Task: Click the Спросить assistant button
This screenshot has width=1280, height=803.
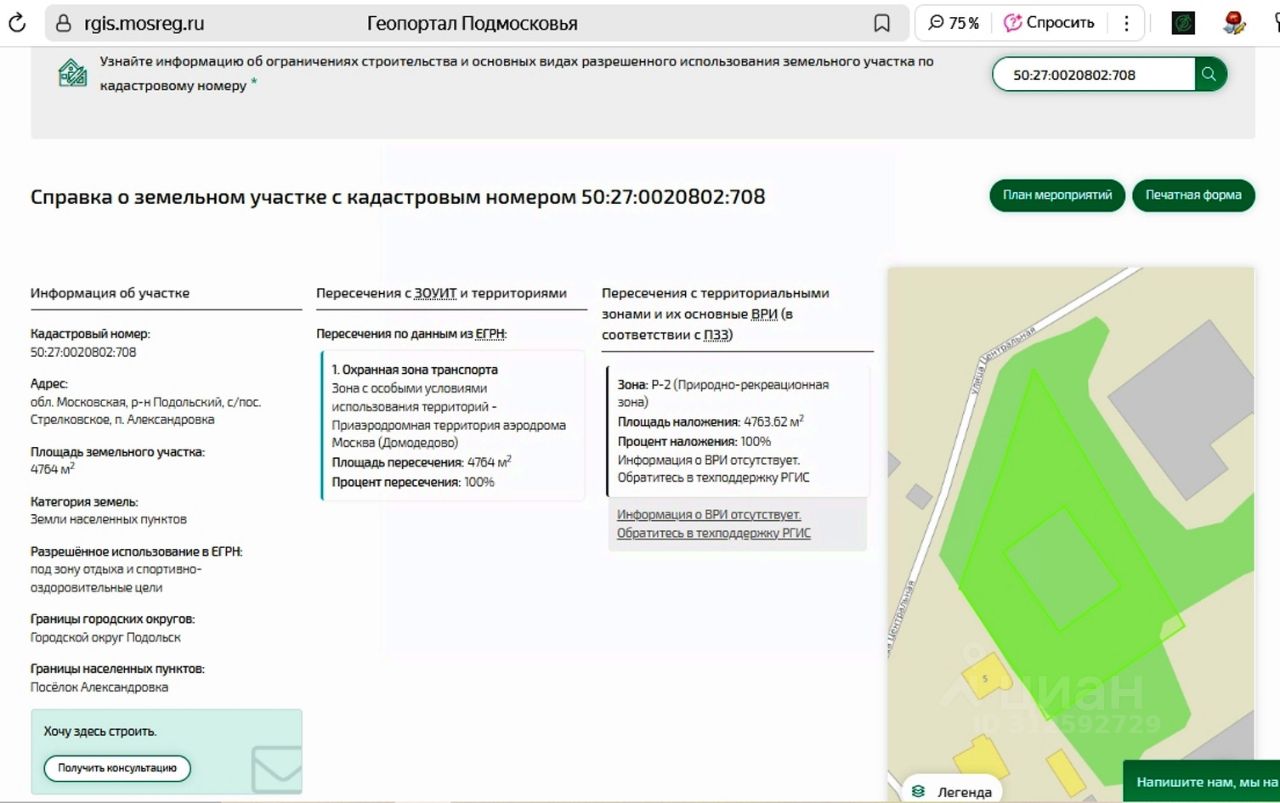Action: click(1050, 23)
